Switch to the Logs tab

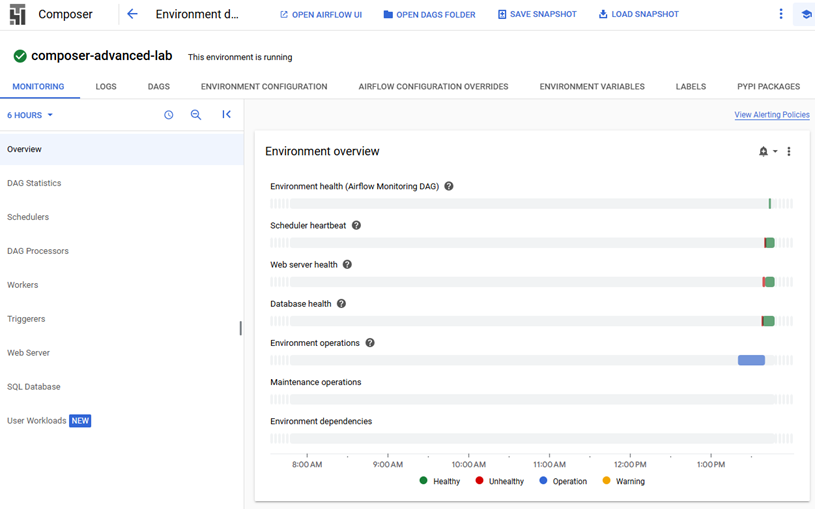[106, 86]
